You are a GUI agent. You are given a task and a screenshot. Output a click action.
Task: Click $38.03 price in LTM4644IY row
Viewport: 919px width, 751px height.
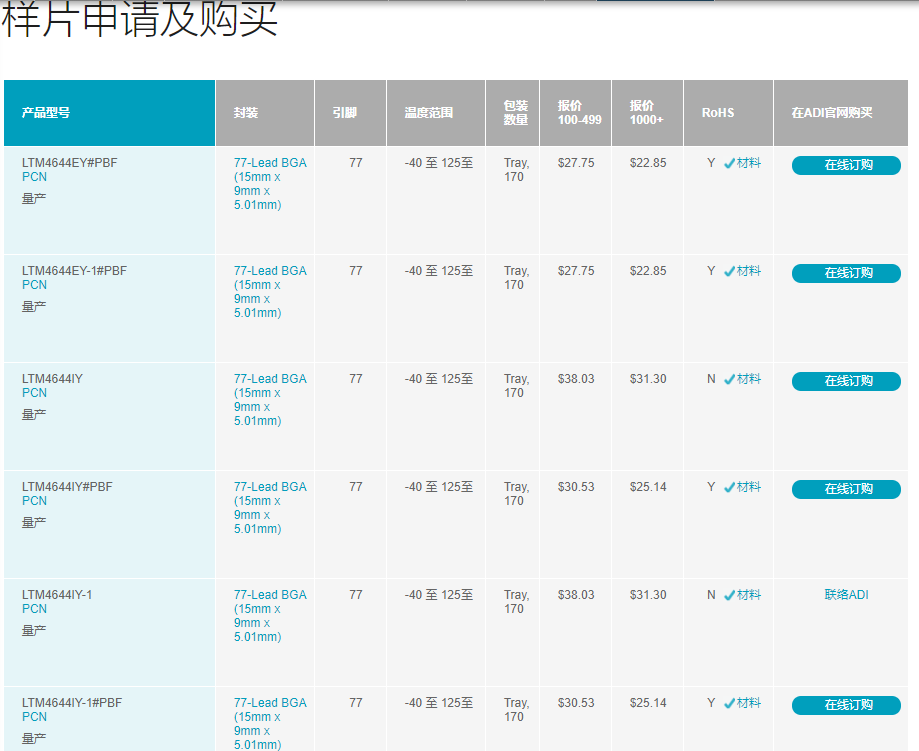576,379
